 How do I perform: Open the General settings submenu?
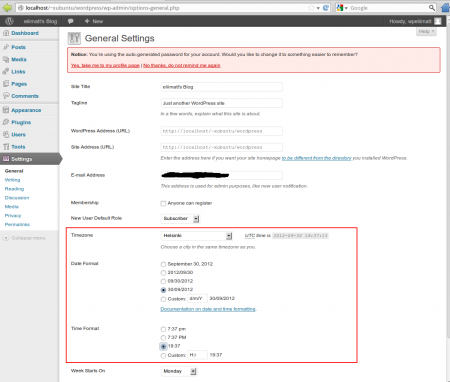click(x=14, y=171)
